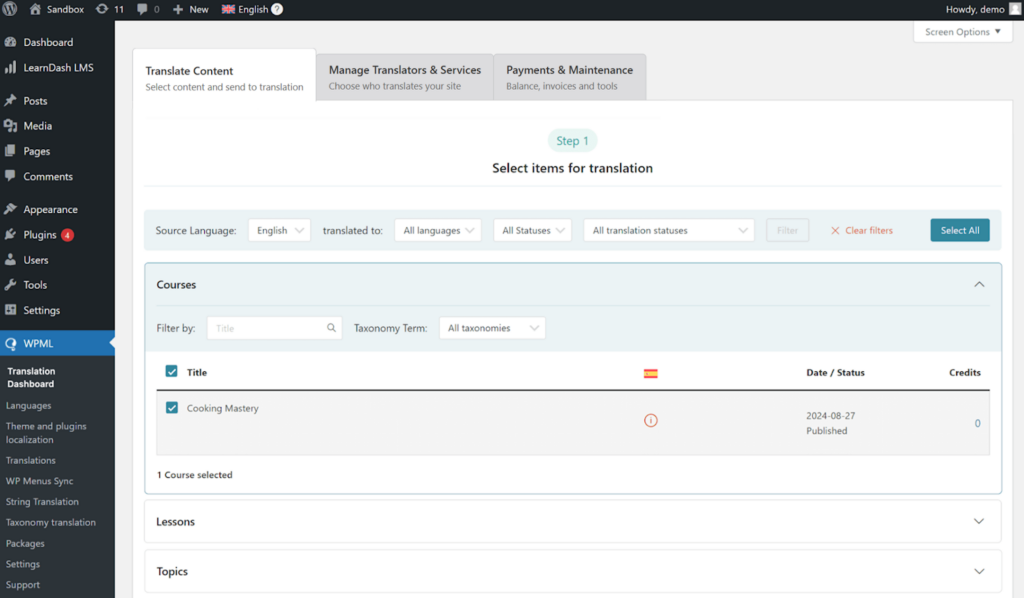The image size is (1024, 598).
Task: Click the UK flag language icon
Action: (x=228, y=9)
